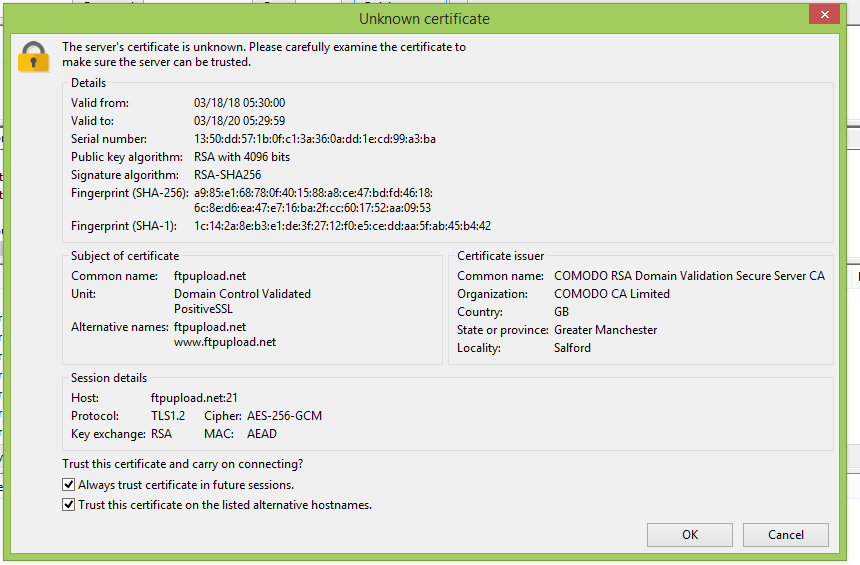The width and height of the screenshot is (860, 565).
Task: Click the Unknown certificate title bar
Action: [424, 19]
